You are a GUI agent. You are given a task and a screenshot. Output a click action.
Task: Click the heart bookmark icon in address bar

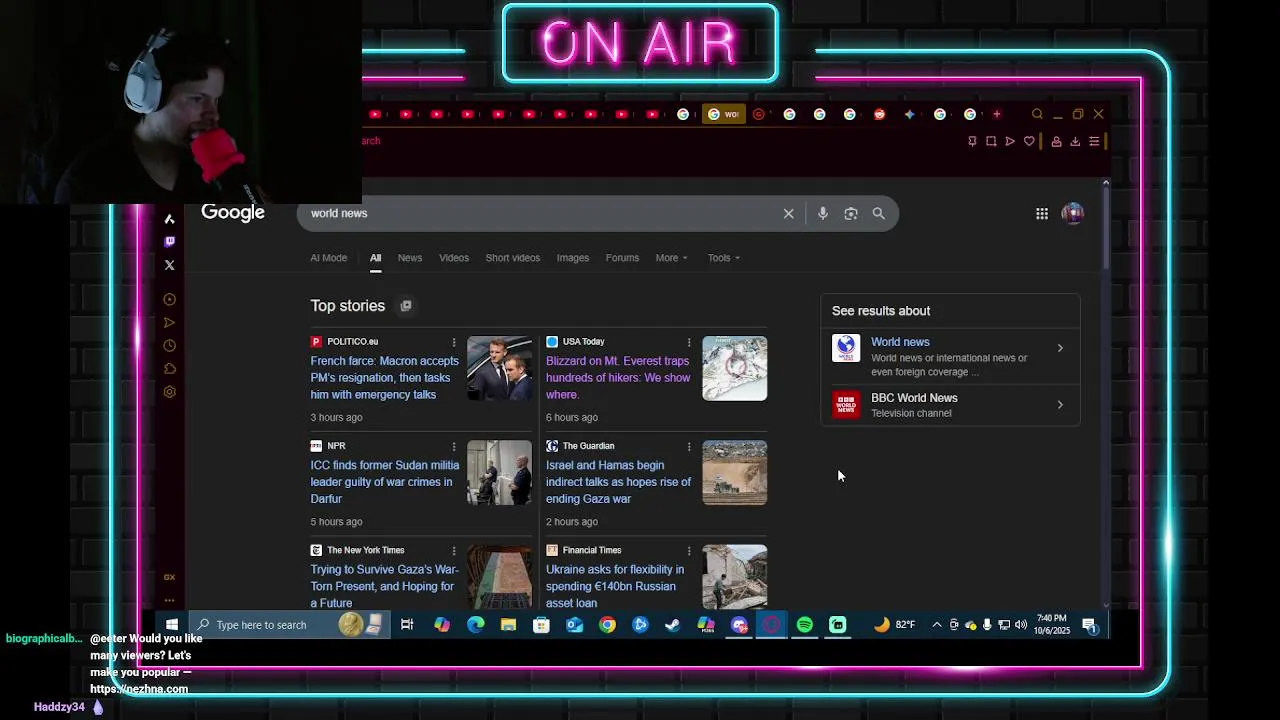[x=1029, y=141]
